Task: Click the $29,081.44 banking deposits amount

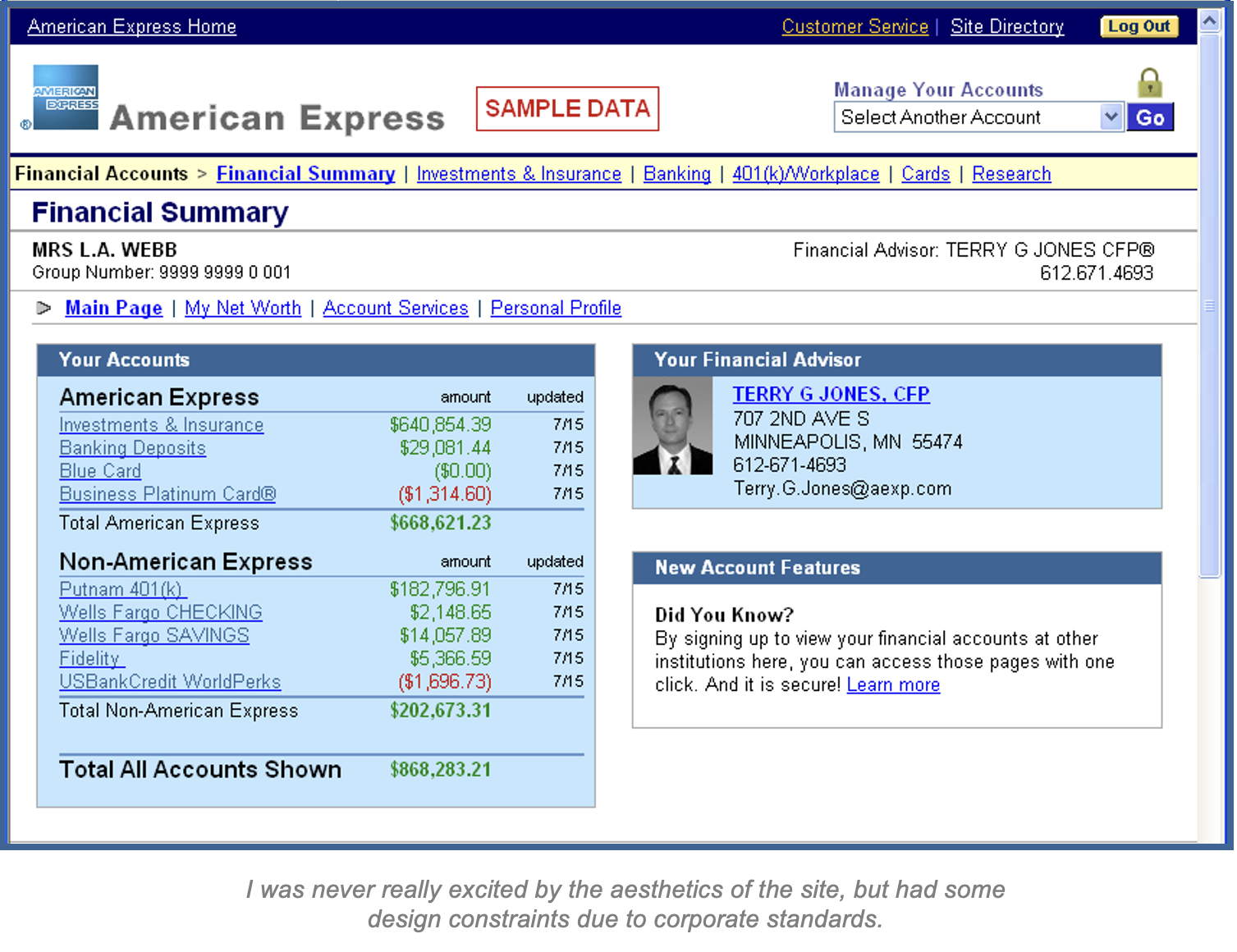Action: (x=445, y=448)
